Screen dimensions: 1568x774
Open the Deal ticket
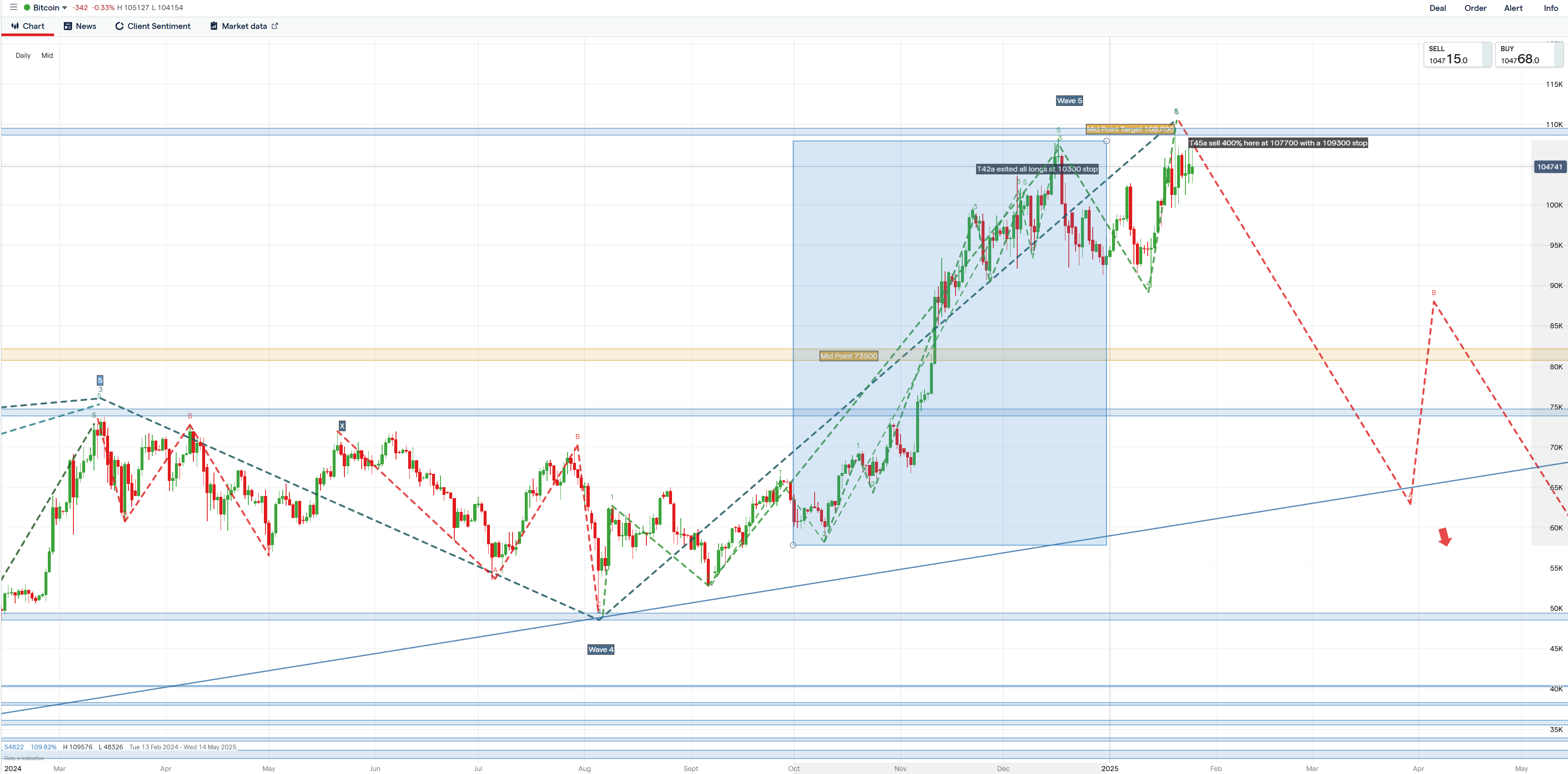[1437, 8]
